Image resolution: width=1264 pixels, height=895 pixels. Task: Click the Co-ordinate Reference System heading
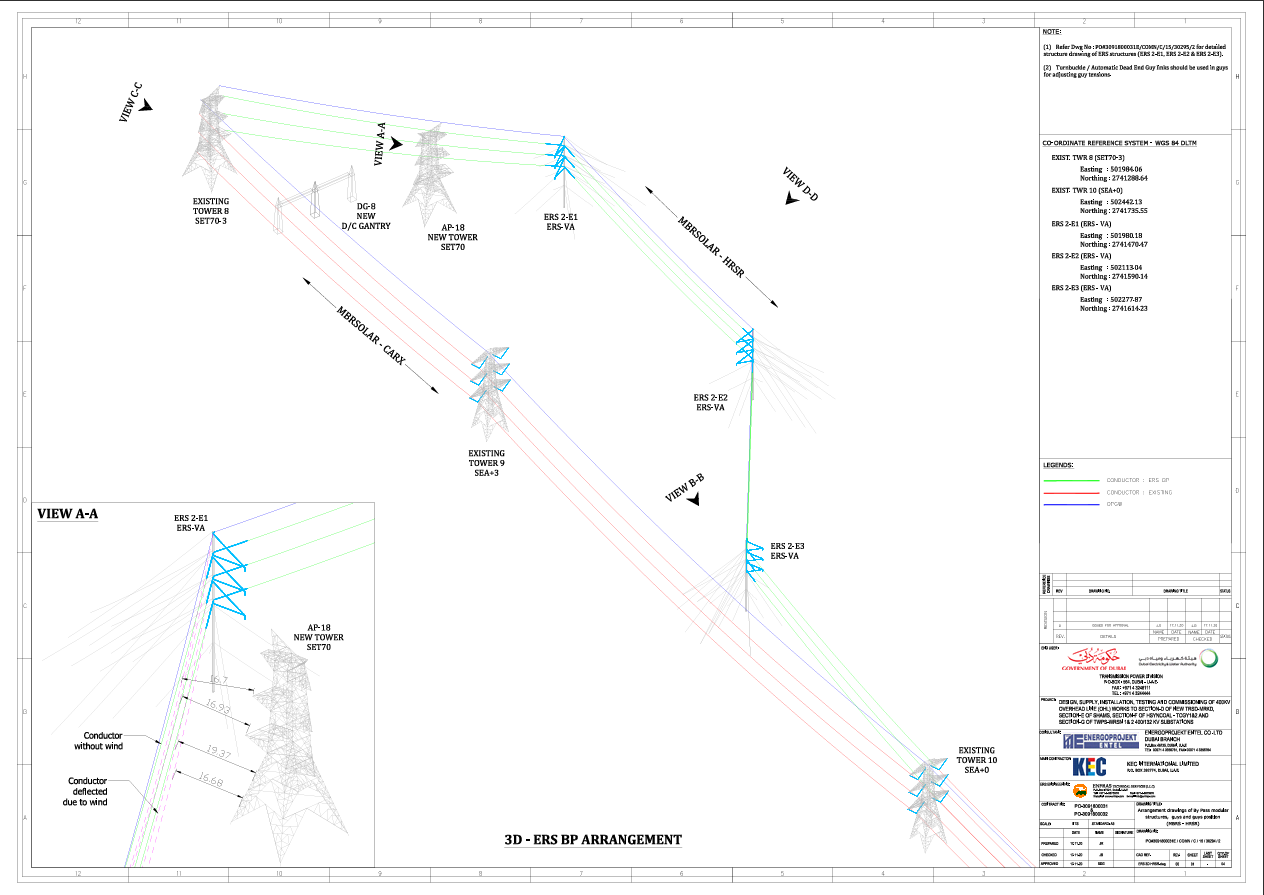(1119, 143)
